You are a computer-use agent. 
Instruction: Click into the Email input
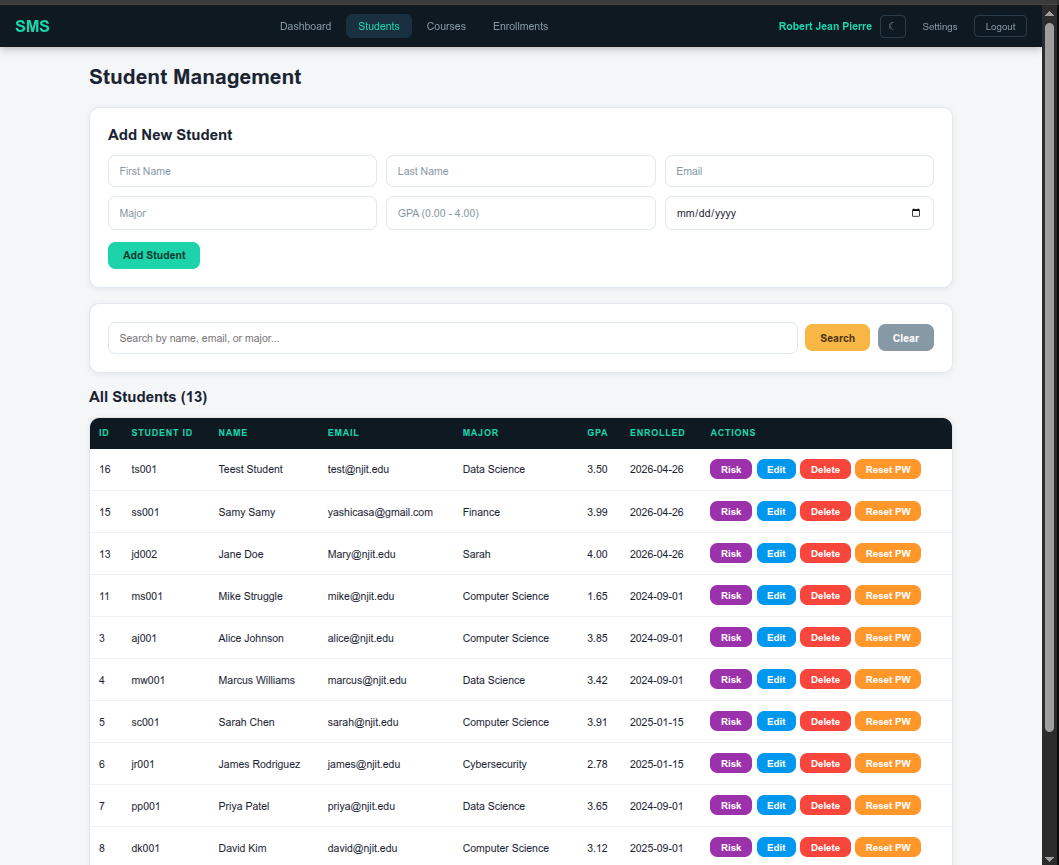coord(799,172)
